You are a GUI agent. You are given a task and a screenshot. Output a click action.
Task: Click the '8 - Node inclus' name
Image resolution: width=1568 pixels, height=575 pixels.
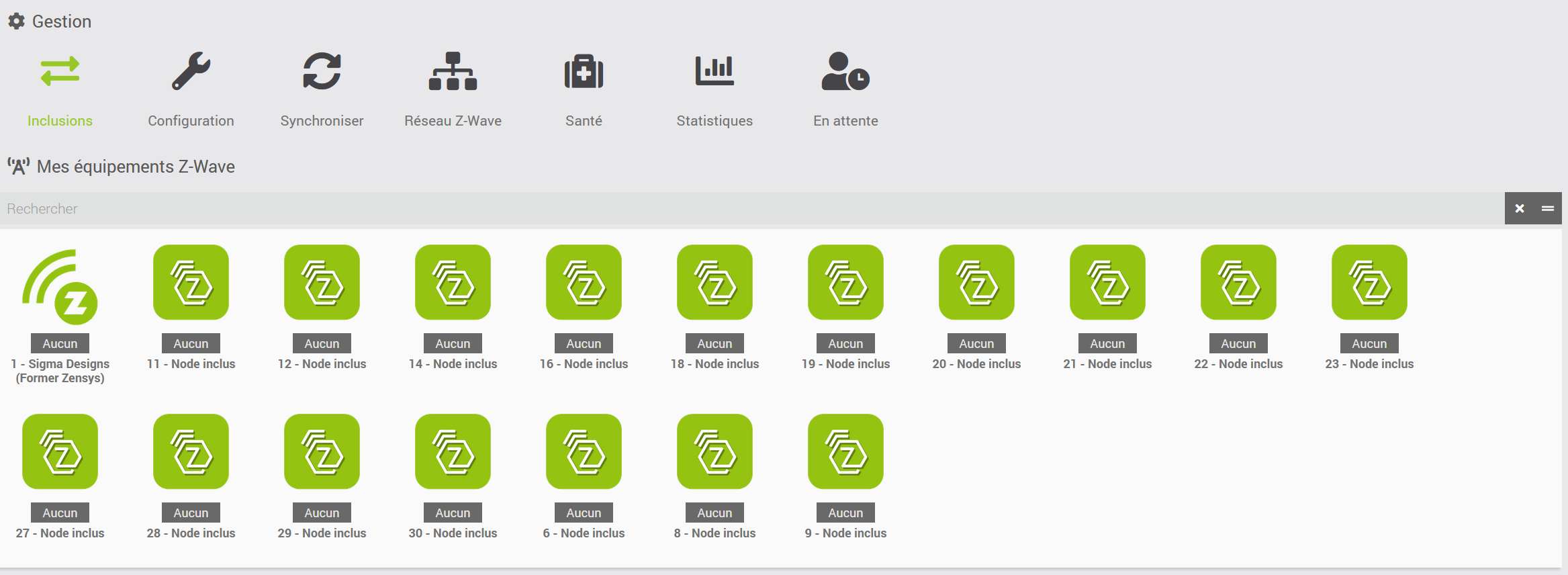(714, 533)
